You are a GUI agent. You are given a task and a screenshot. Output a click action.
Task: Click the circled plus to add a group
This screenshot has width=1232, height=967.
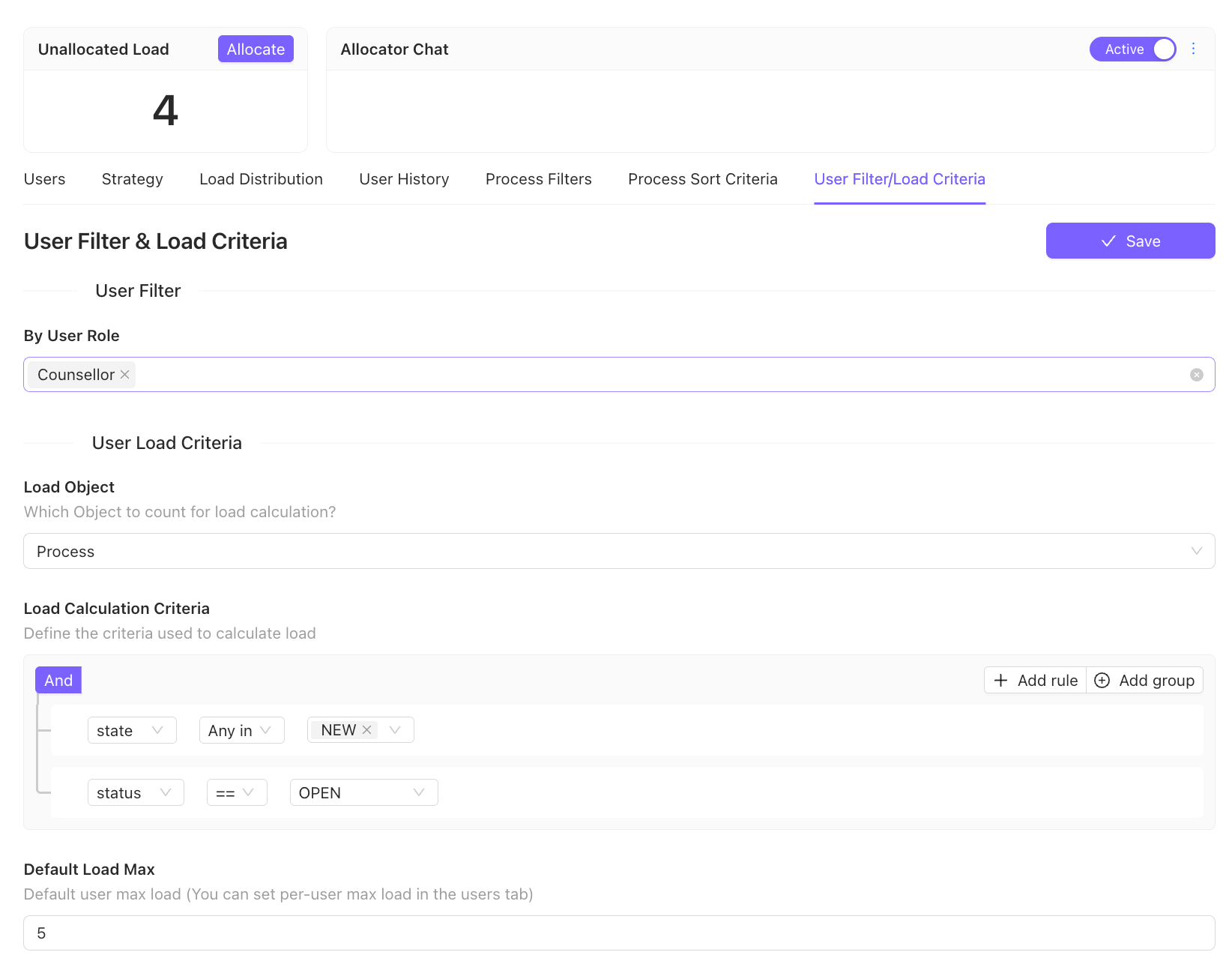[x=1102, y=680]
